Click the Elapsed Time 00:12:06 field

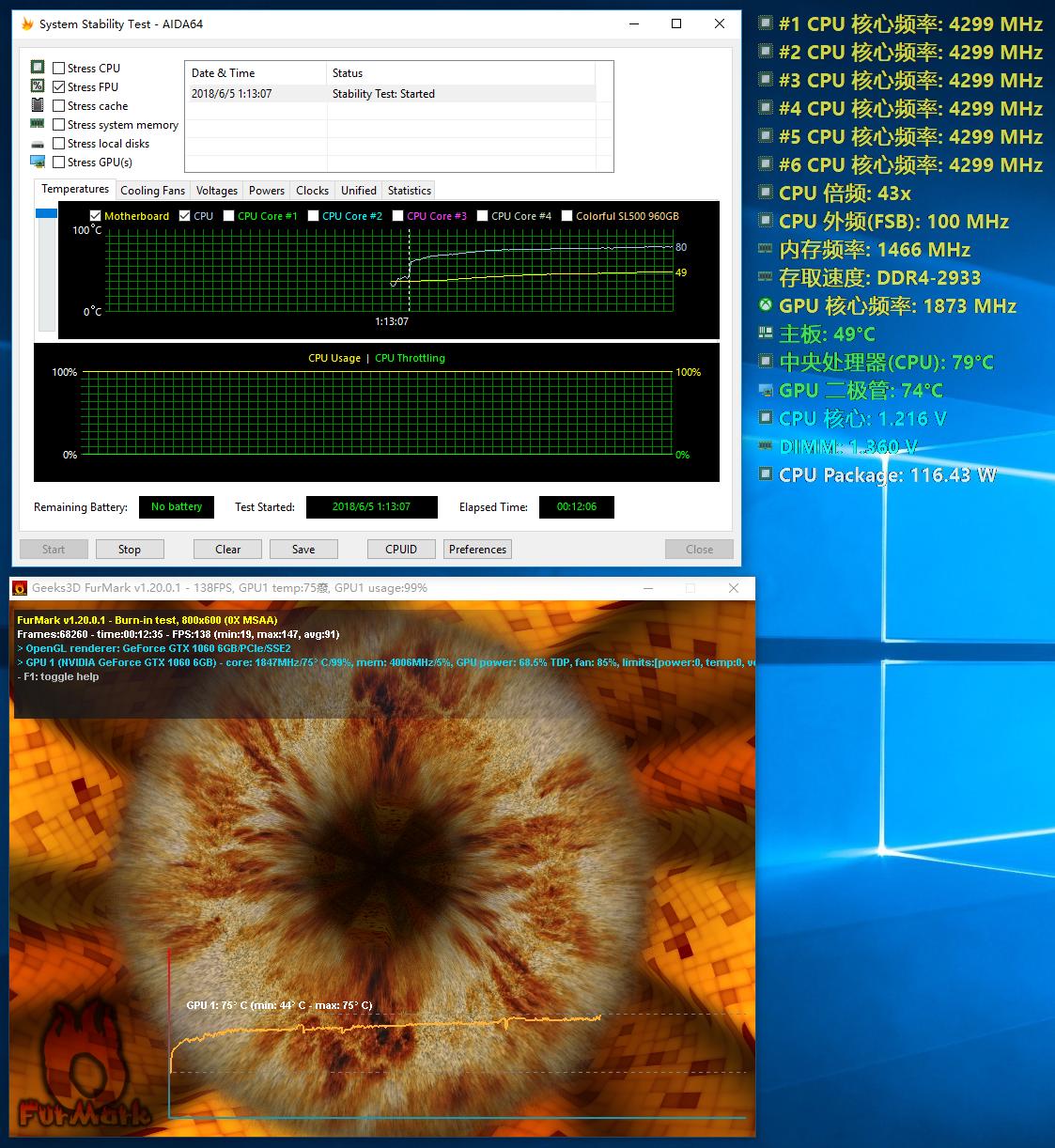(x=576, y=506)
